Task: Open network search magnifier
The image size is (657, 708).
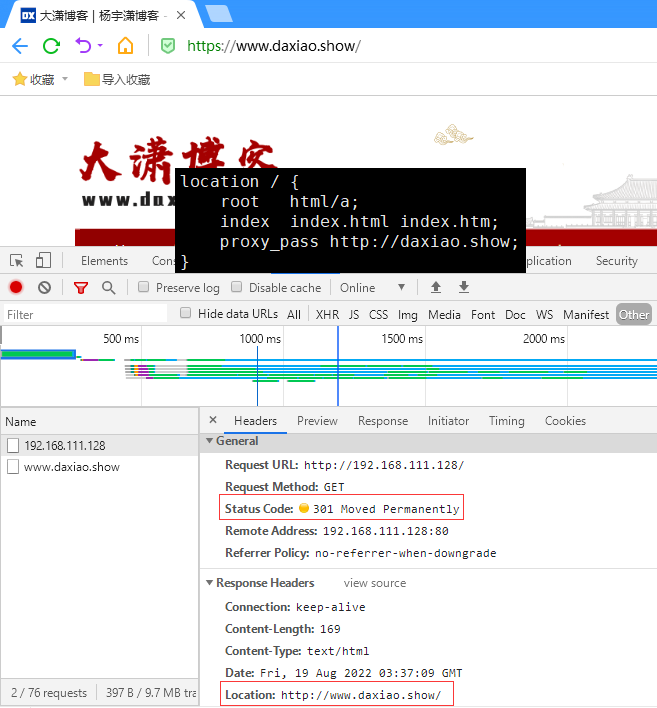Action: (108, 288)
